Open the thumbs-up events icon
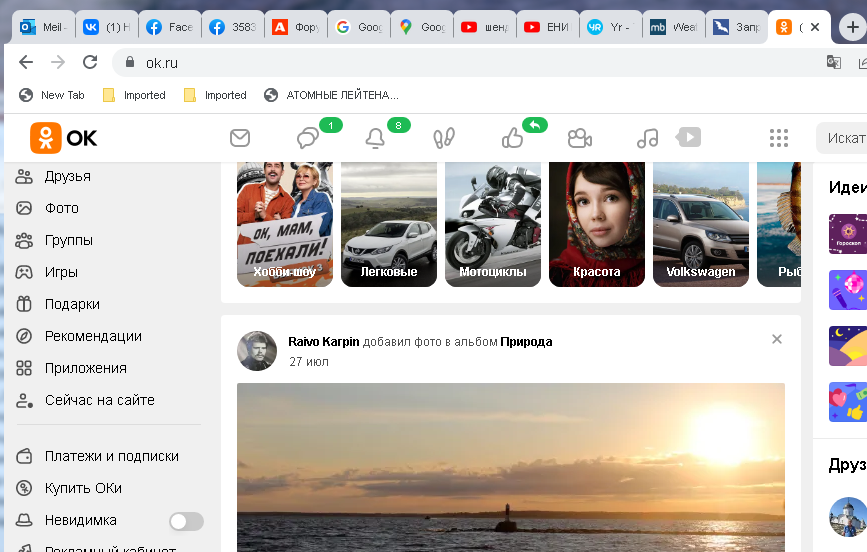867x552 pixels. 513,138
